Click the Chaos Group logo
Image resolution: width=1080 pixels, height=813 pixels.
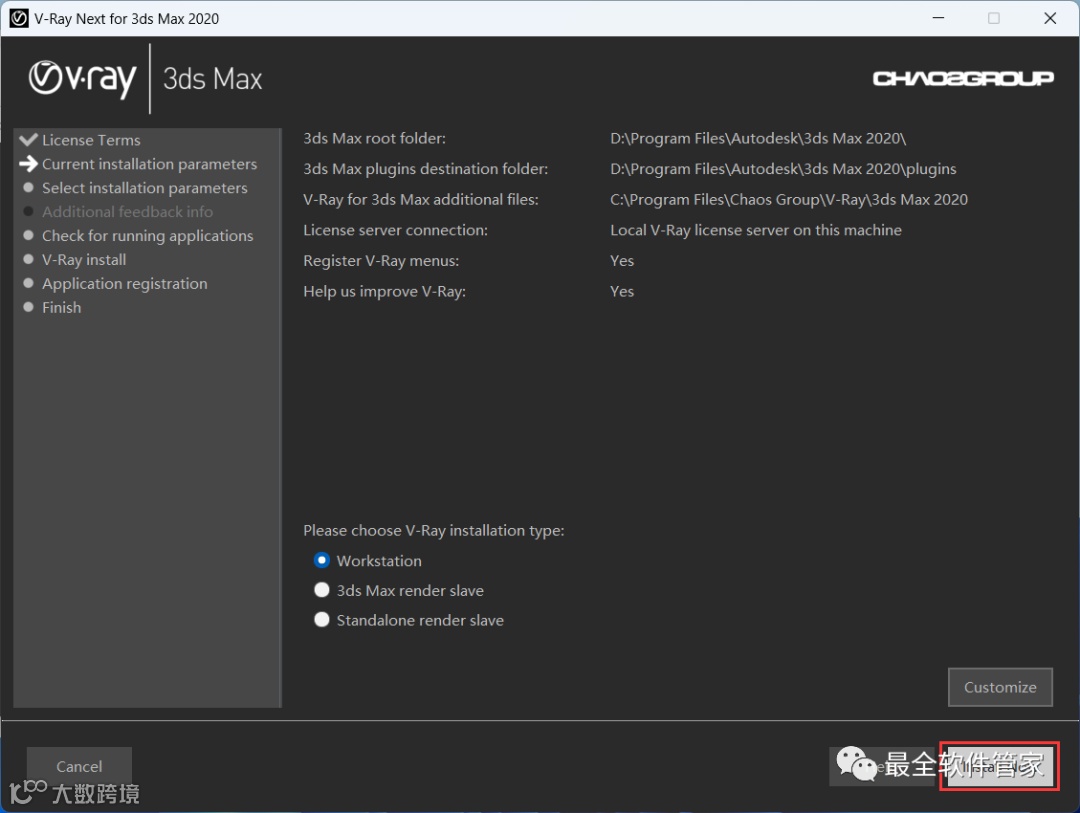963,79
